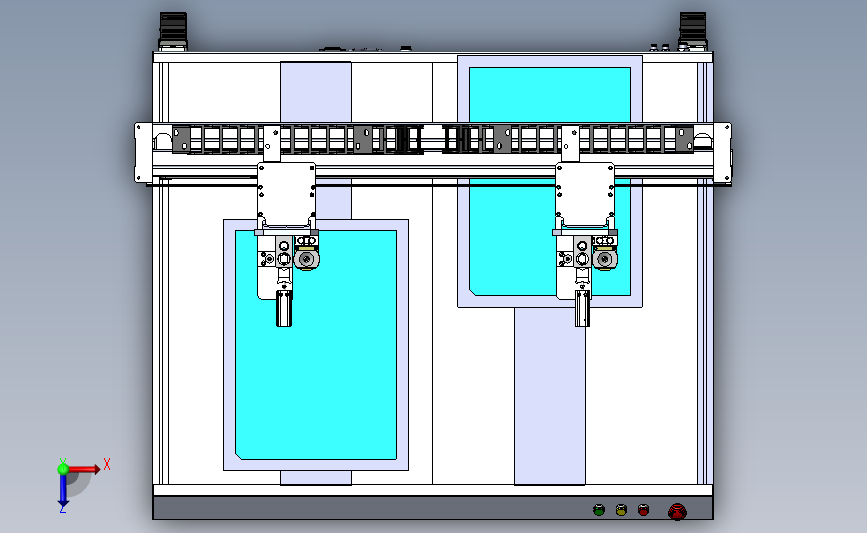Select the right gantry head mounting plate
This screenshot has width=867, height=533.
pos(585,195)
